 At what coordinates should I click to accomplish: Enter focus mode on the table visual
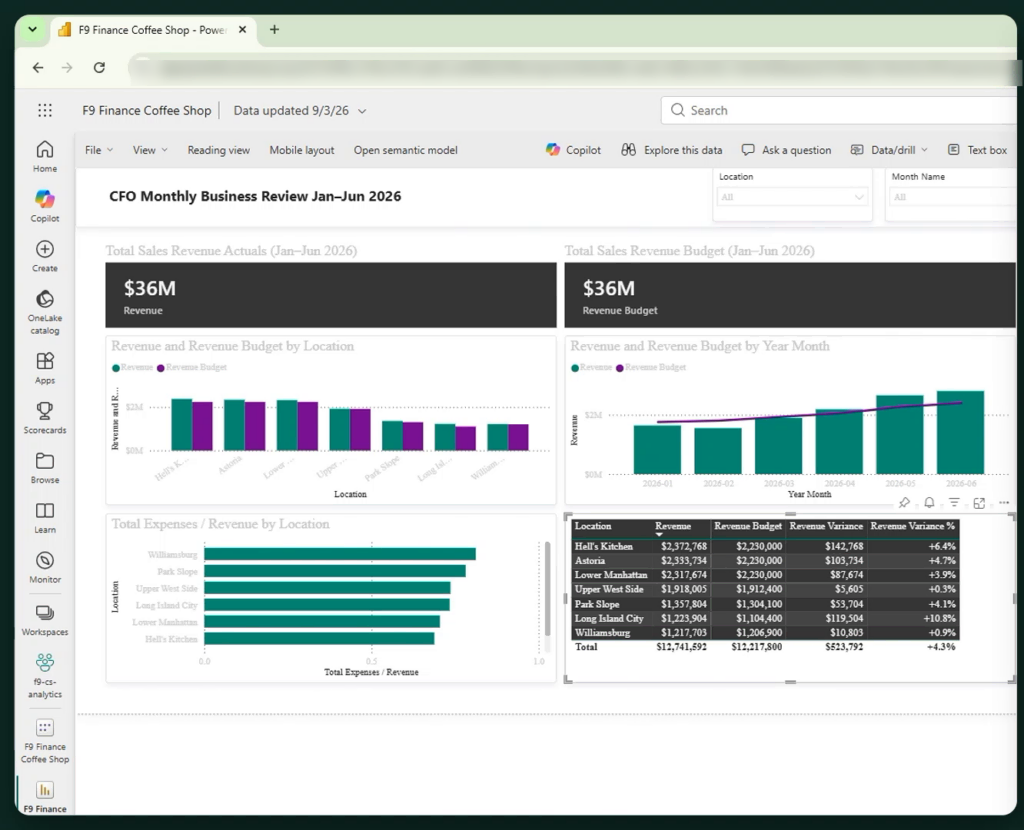point(979,502)
